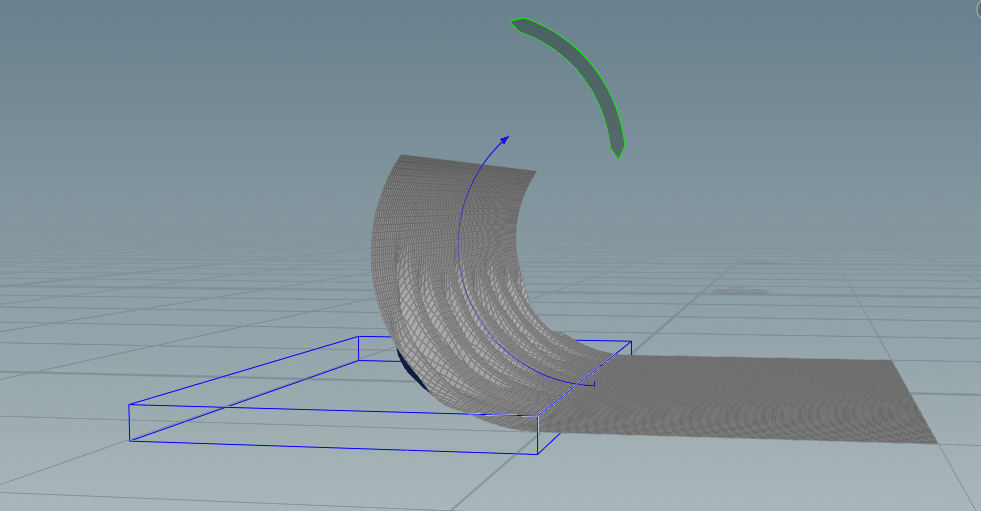Viewport: 981px width, 511px height.
Task: Click the dark blue patch under the curl
Action: (410, 368)
